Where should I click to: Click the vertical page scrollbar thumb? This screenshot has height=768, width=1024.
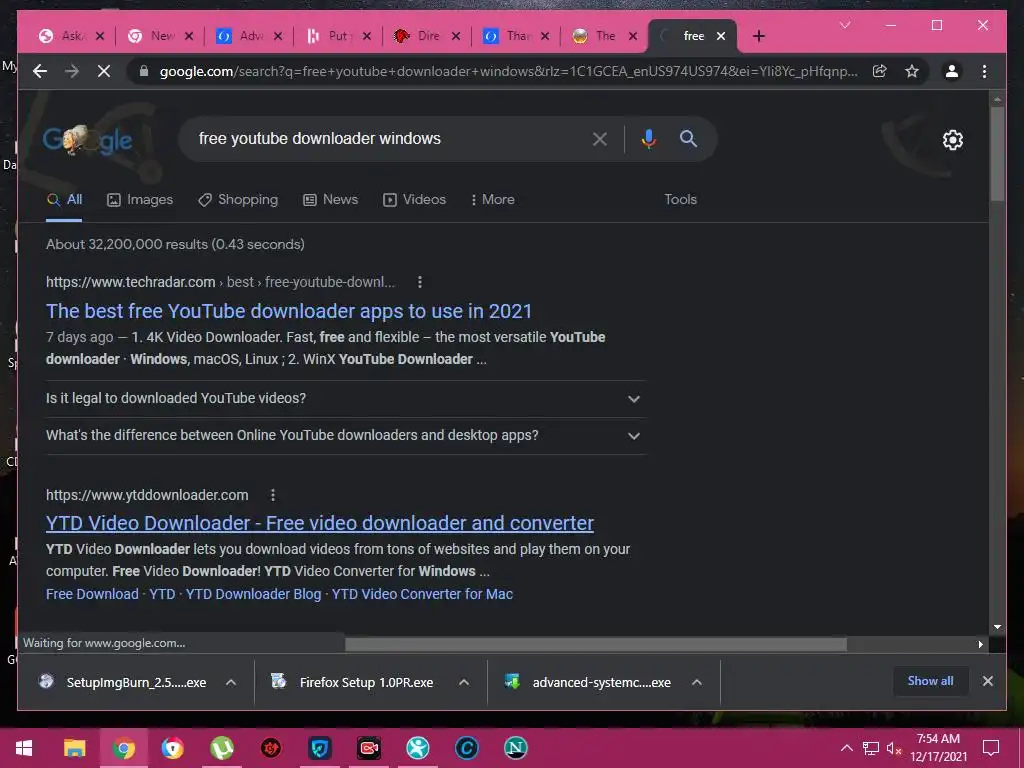[x=997, y=153]
